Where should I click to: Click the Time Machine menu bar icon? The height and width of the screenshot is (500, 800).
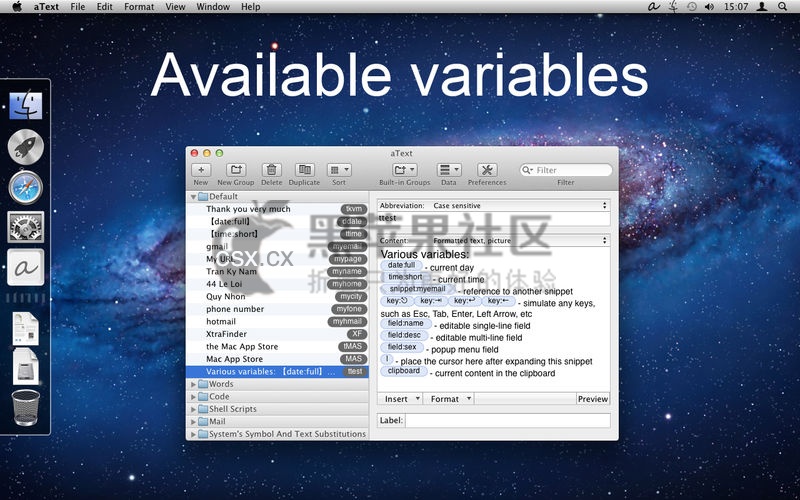691,7
